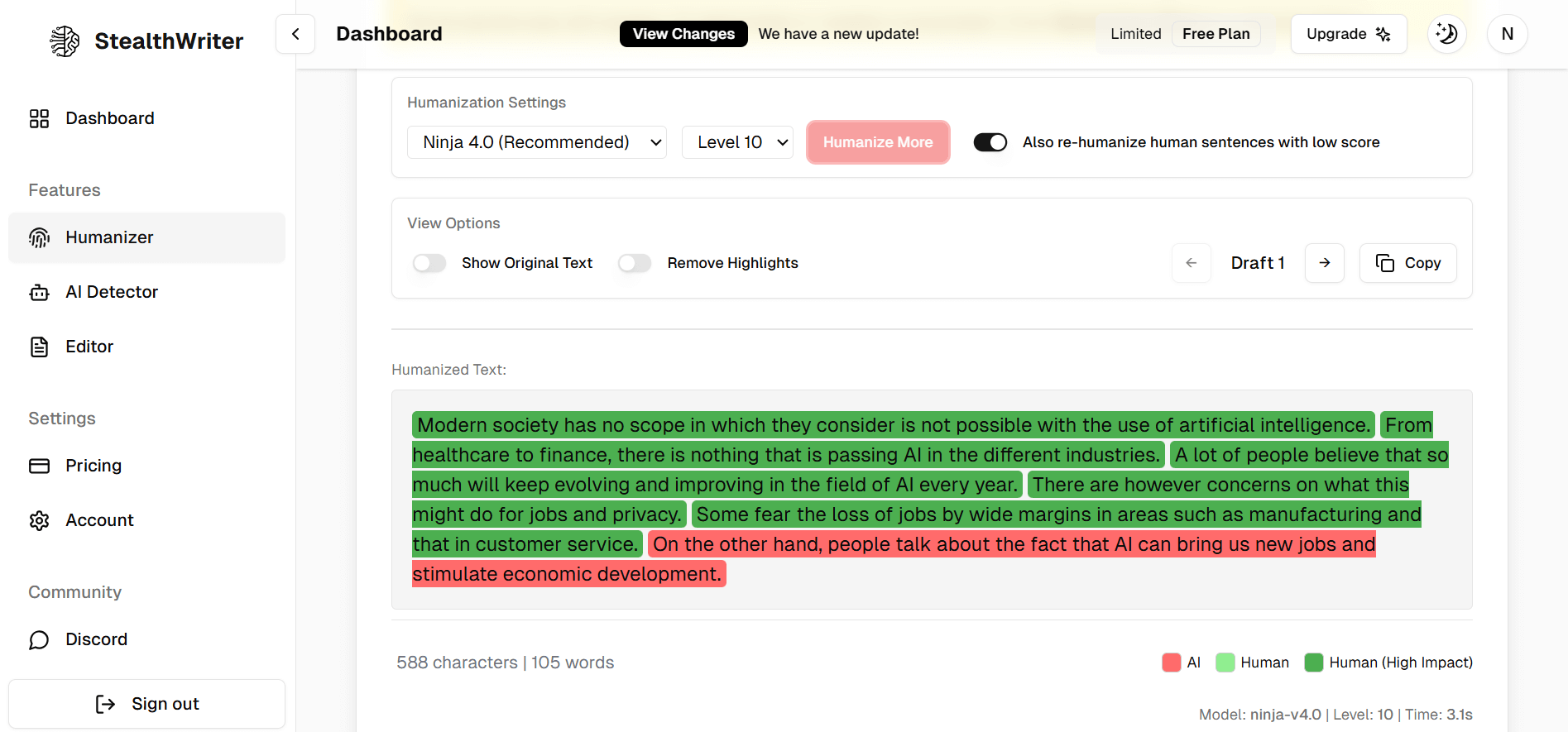Open AI Detector menu item
This screenshot has width=1568, height=732.
tap(146, 292)
